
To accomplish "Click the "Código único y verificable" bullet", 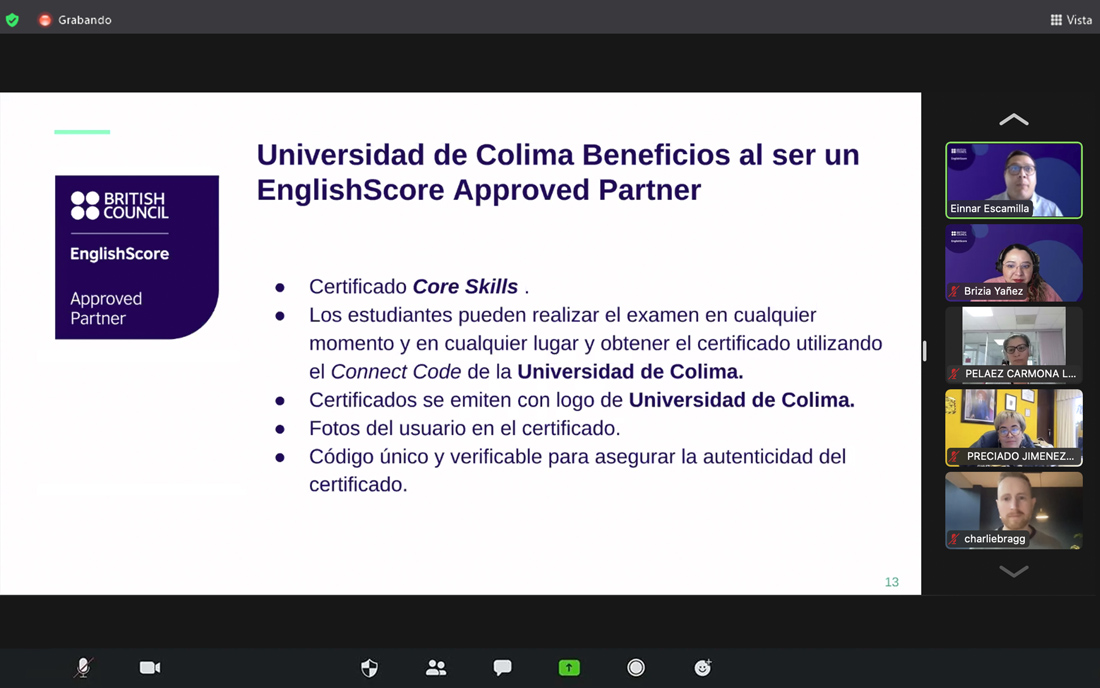I will [x=577, y=471].
